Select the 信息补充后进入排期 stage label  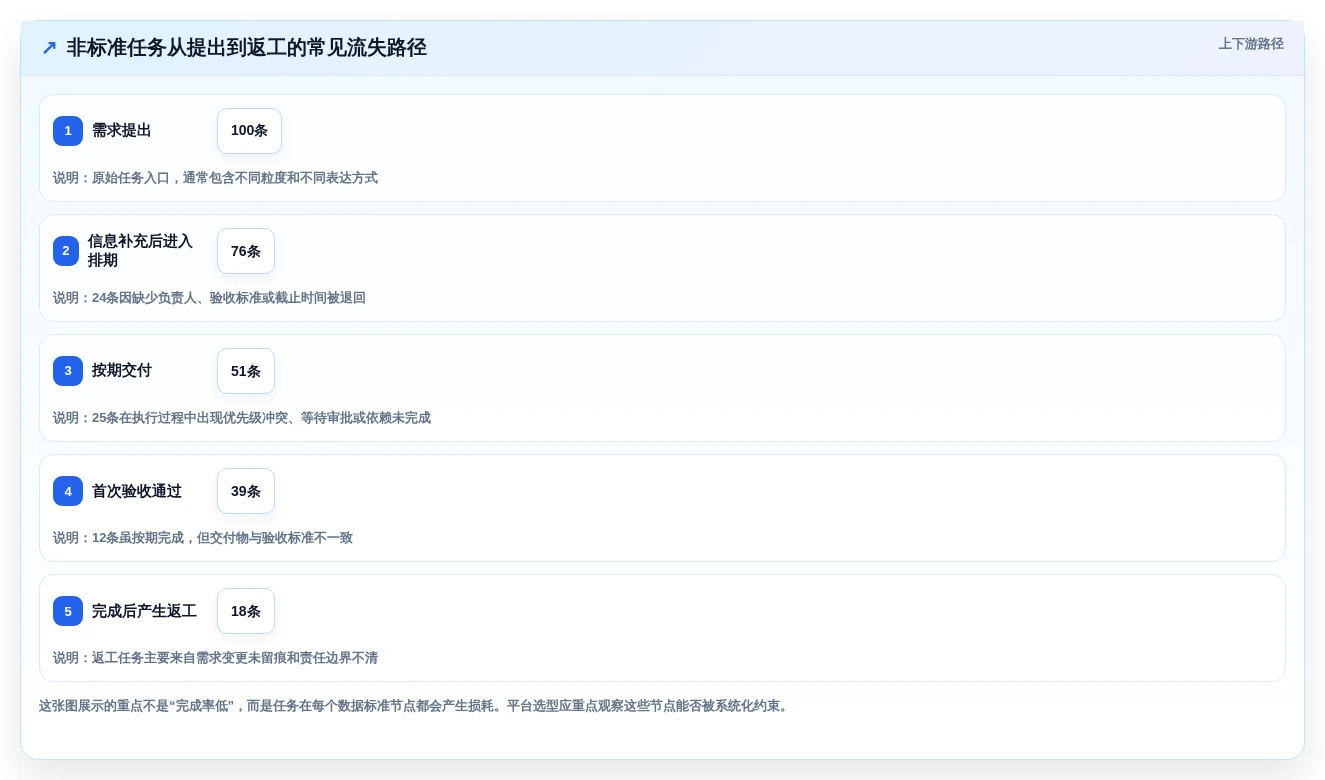[141, 251]
